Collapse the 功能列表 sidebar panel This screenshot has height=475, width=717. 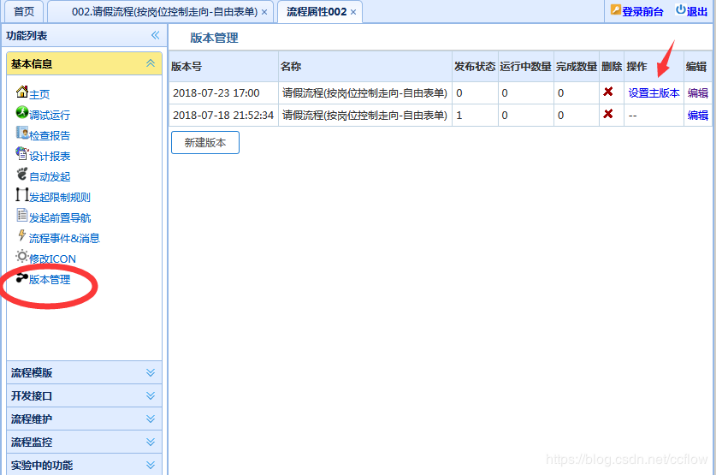pyautogui.click(x=155, y=35)
